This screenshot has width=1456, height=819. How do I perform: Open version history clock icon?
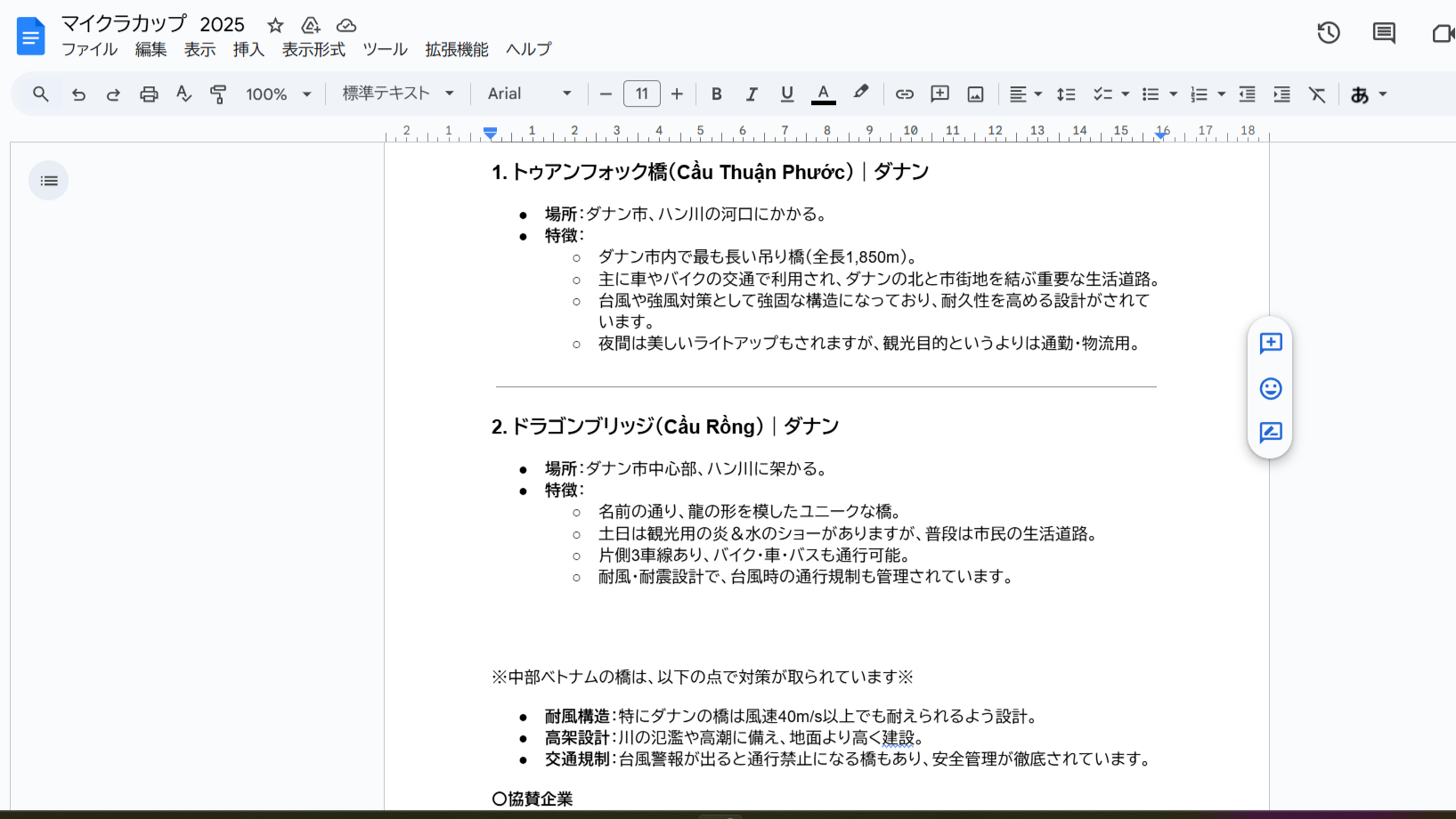click(x=1329, y=33)
